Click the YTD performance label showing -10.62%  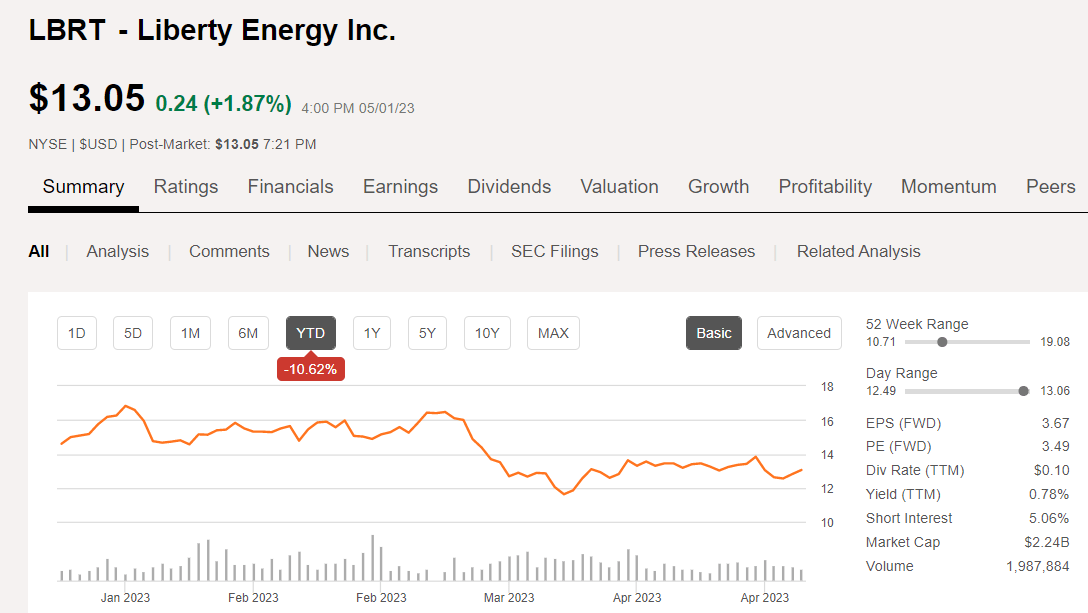click(311, 368)
